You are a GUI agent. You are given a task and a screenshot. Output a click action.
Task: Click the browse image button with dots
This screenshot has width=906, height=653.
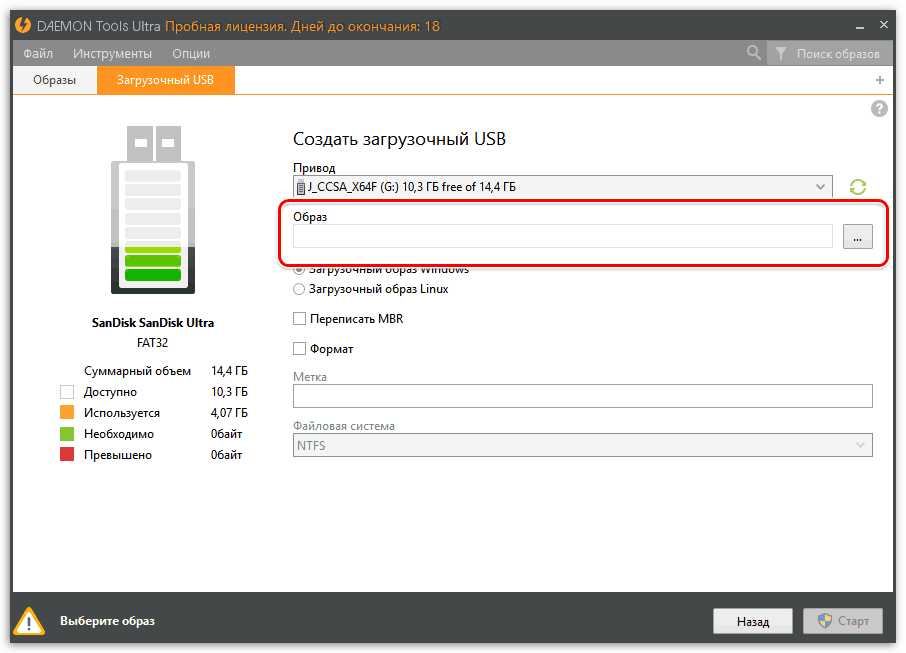pyautogui.click(x=857, y=236)
